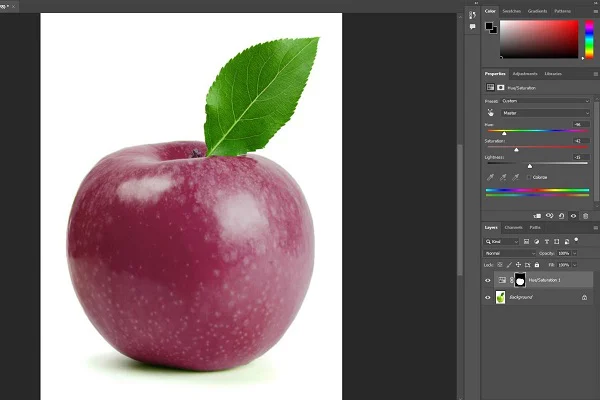This screenshot has height=400, width=600.
Task: Open the Preset dropdown
Action: 545,101
